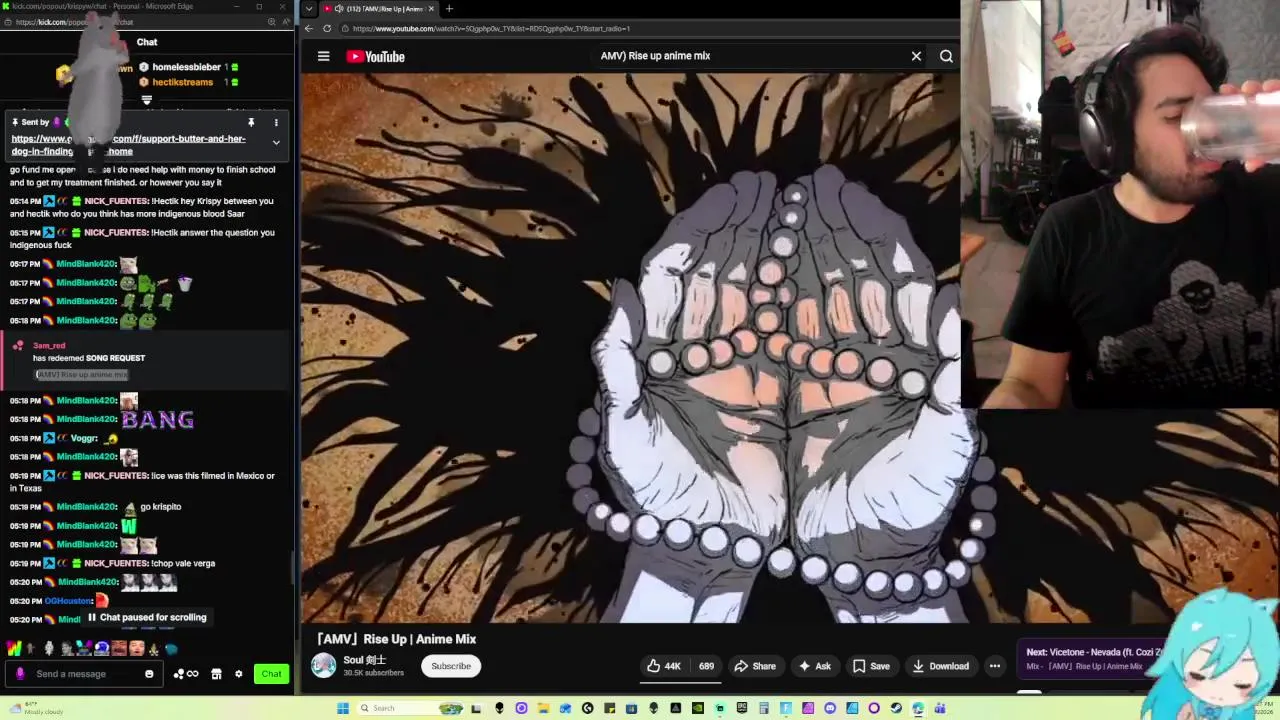Open hectikstreams leaderboard entry

click(x=183, y=82)
